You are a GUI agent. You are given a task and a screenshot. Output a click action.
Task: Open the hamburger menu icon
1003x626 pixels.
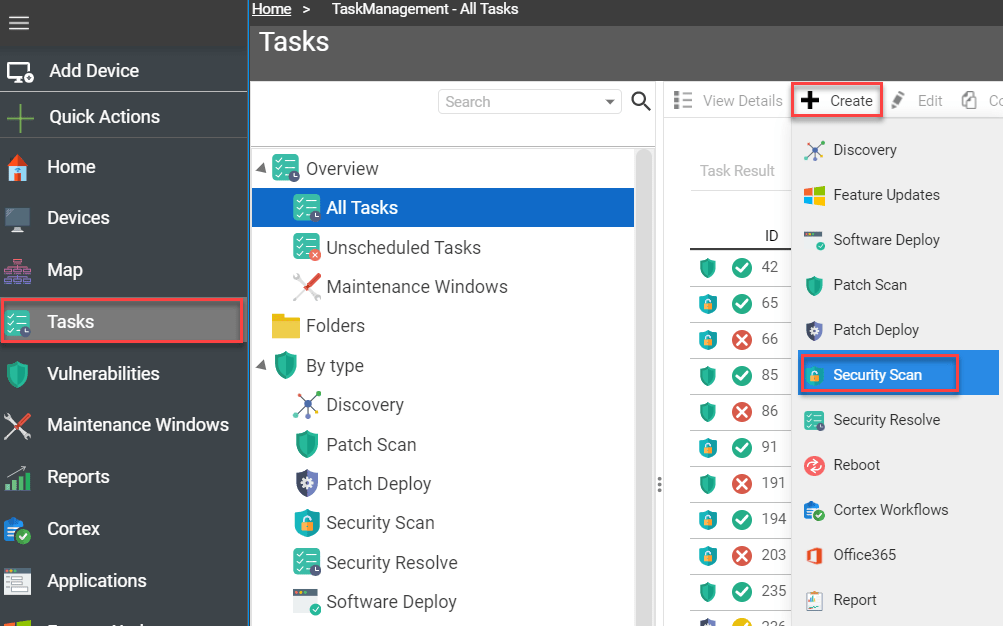[x=19, y=24]
